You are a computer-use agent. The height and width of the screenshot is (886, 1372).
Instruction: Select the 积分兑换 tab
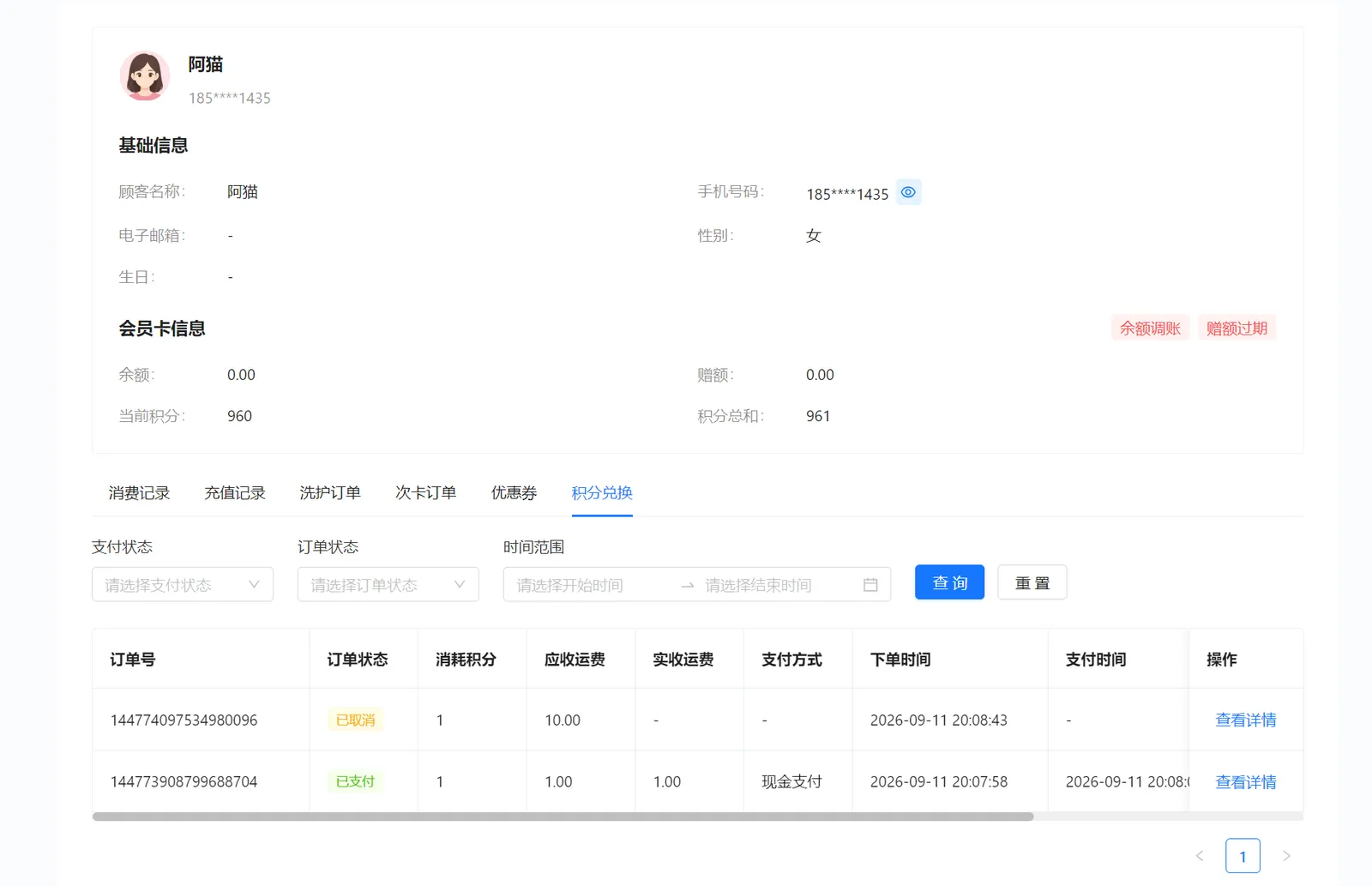[x=602, y=493]
